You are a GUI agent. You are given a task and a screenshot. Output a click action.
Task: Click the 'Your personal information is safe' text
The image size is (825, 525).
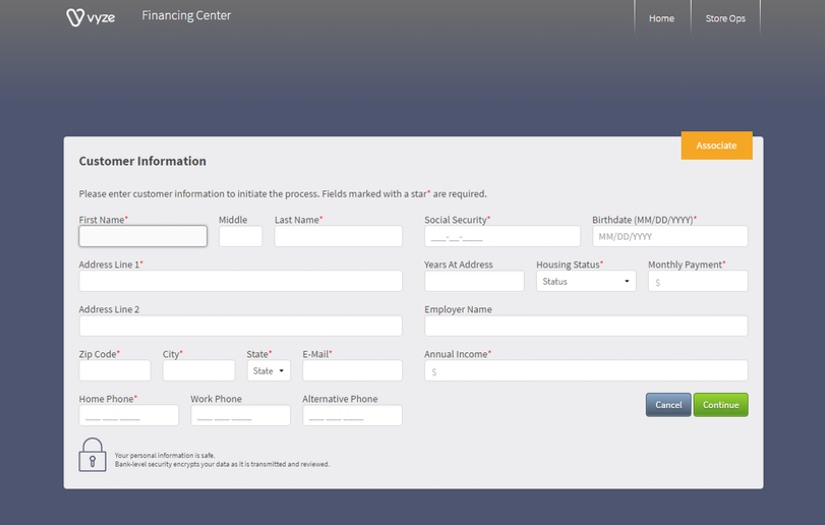(165, 456)
